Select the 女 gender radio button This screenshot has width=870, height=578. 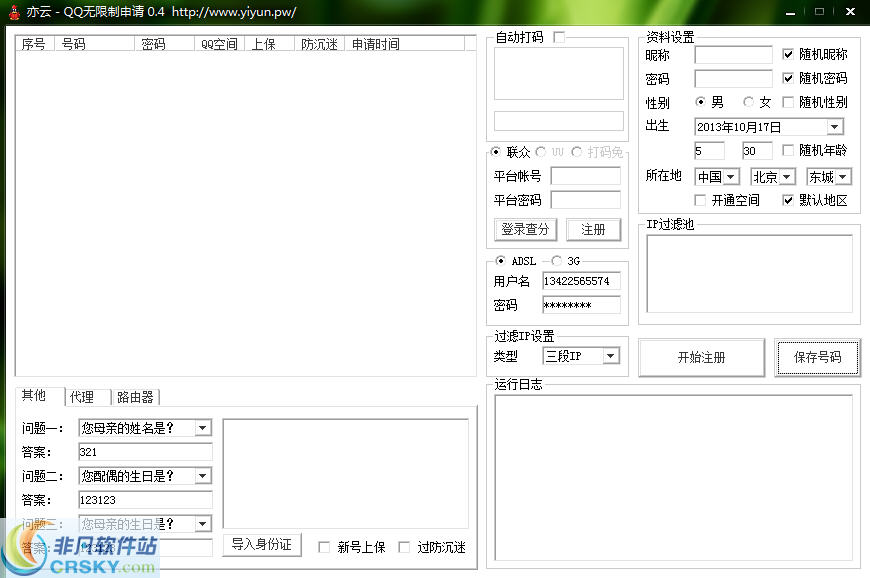tap(746, 101)
